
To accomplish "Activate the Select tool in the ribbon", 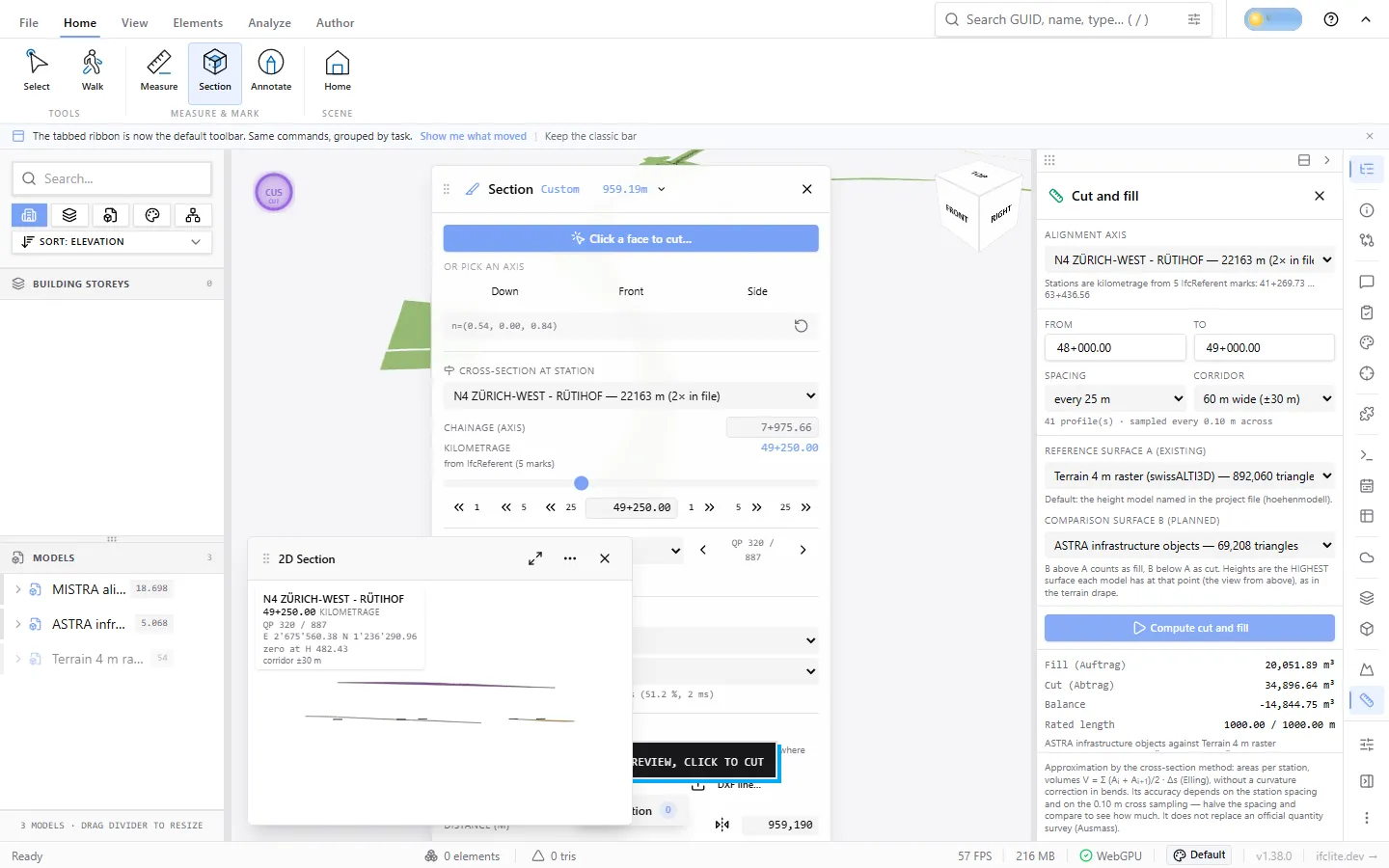I will pyautogui.click(x=37, y=71).
